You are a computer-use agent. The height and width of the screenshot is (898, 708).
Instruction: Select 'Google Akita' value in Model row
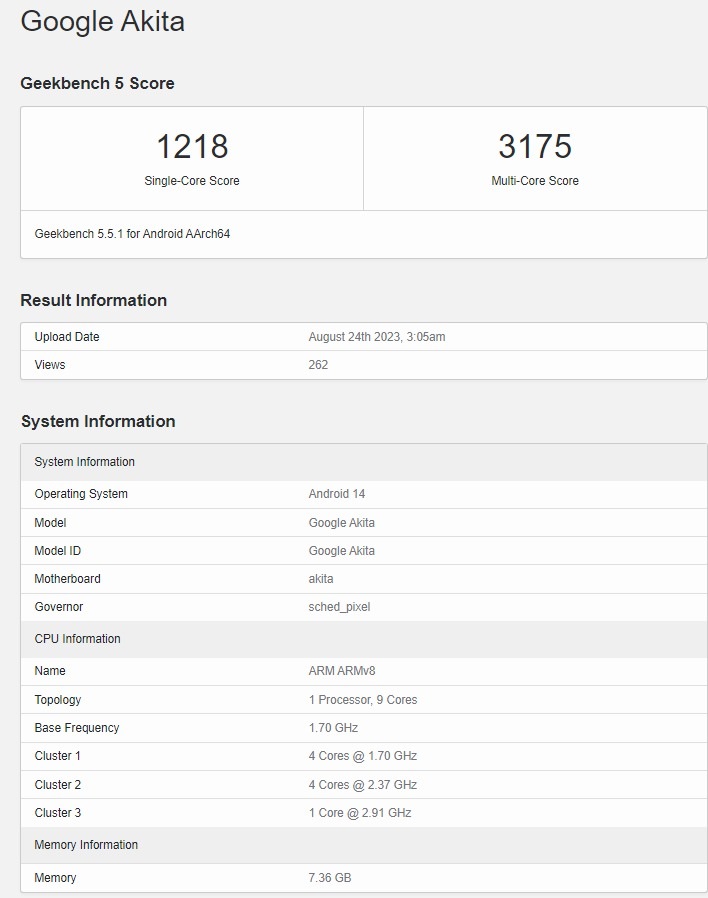click(x=342, y=523)
